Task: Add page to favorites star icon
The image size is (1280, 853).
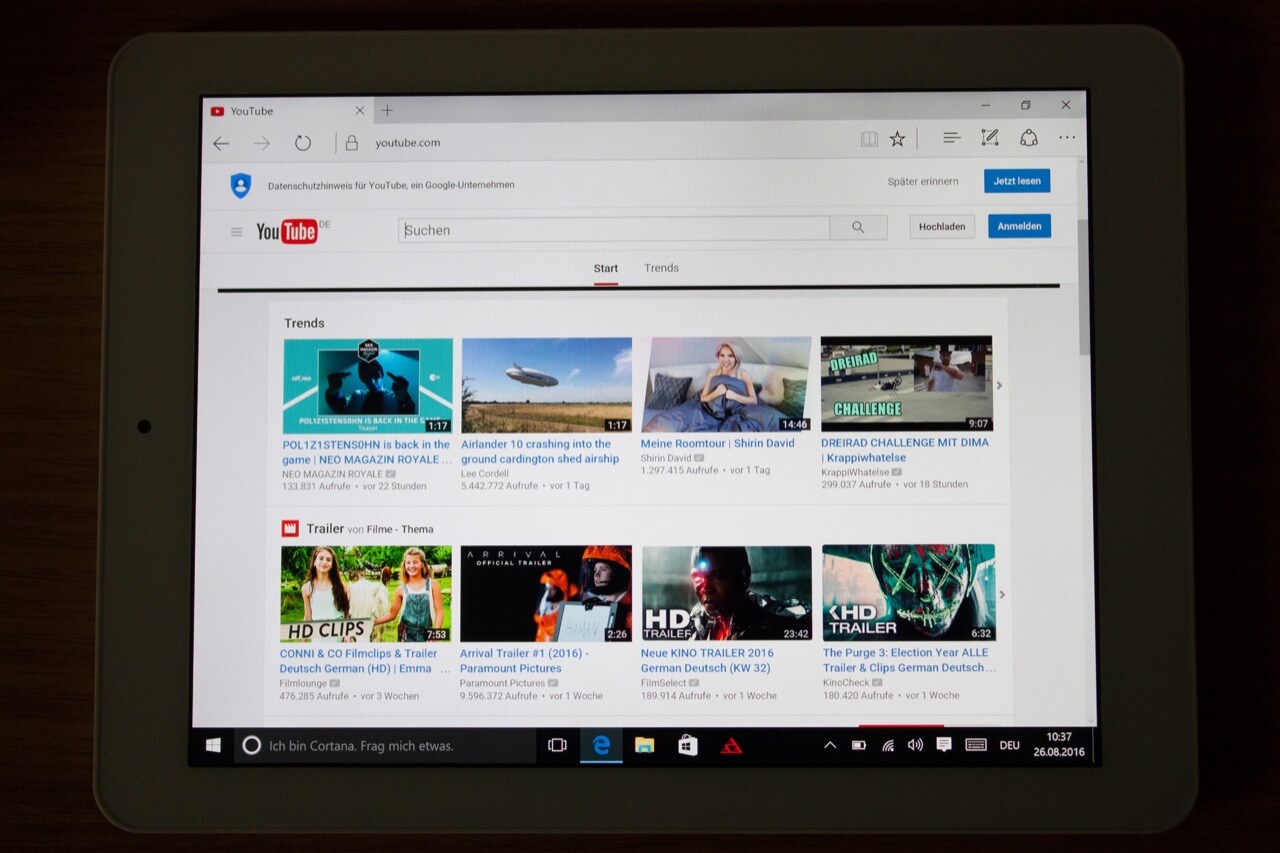Action: [897, 139]
